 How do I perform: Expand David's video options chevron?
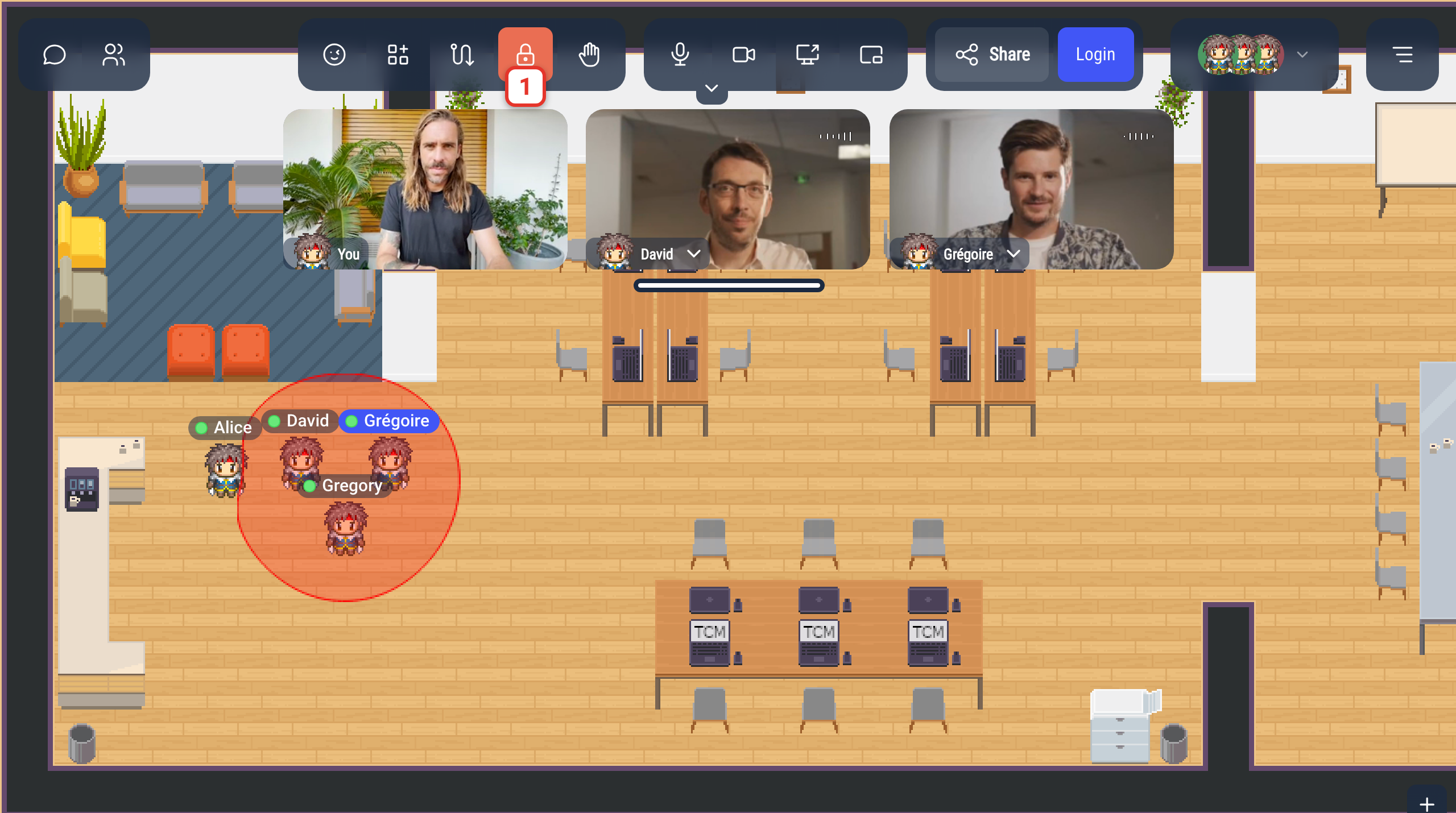coord(694,254)
